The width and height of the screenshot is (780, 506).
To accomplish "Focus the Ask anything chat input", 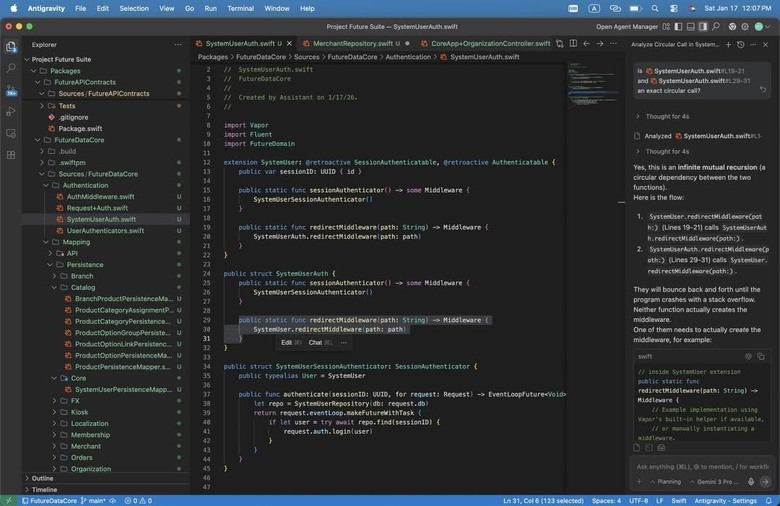I will click(702, 467).
